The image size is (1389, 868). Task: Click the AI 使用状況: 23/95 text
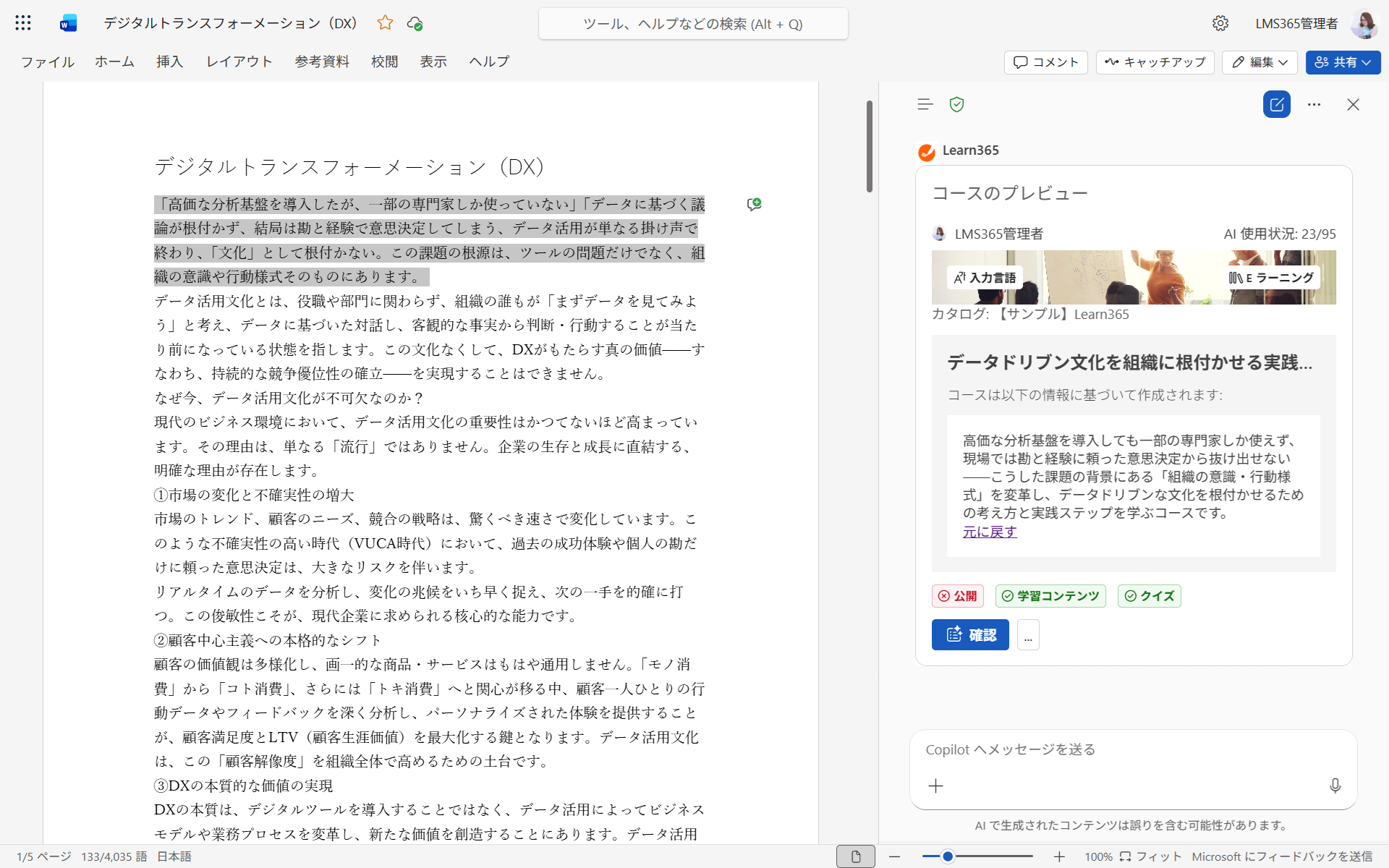tap(1280, 234)
